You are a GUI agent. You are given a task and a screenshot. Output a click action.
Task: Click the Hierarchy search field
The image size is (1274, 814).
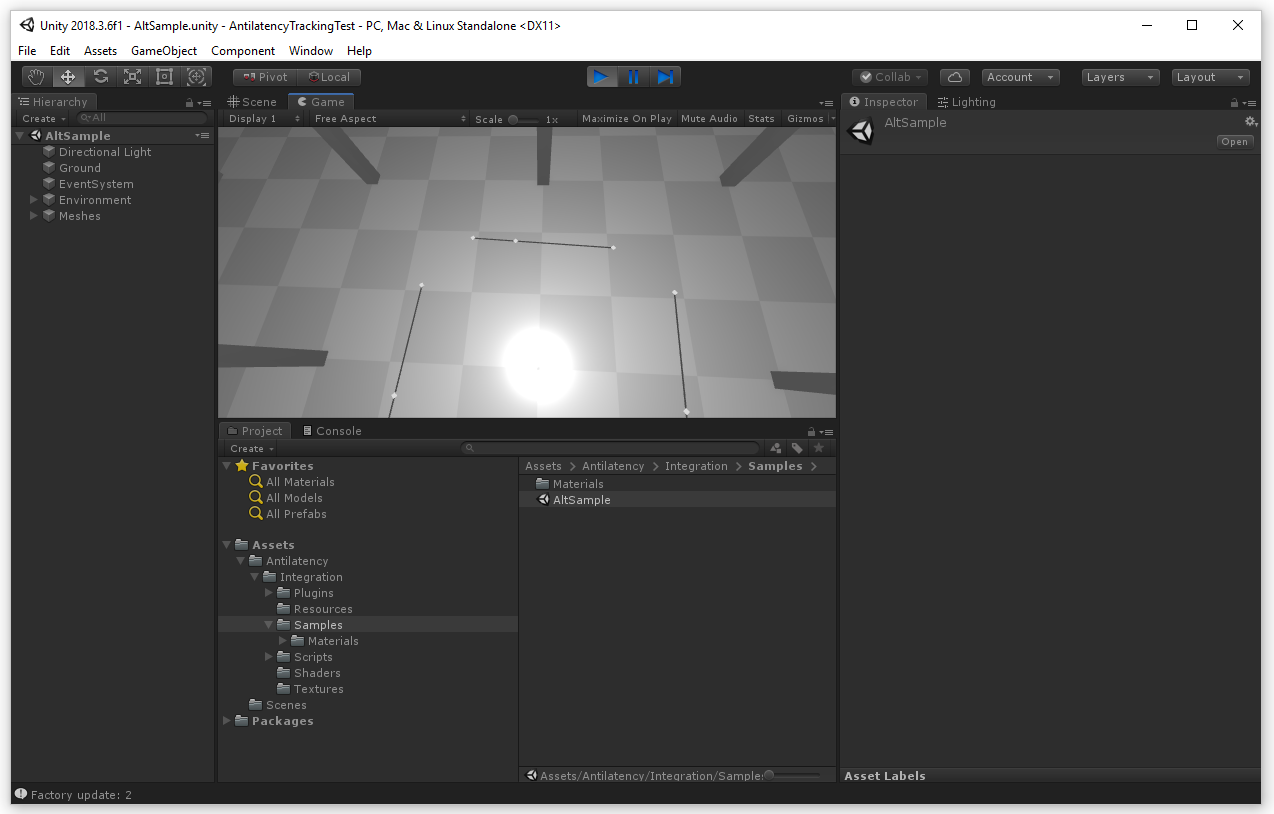[143, 119]
